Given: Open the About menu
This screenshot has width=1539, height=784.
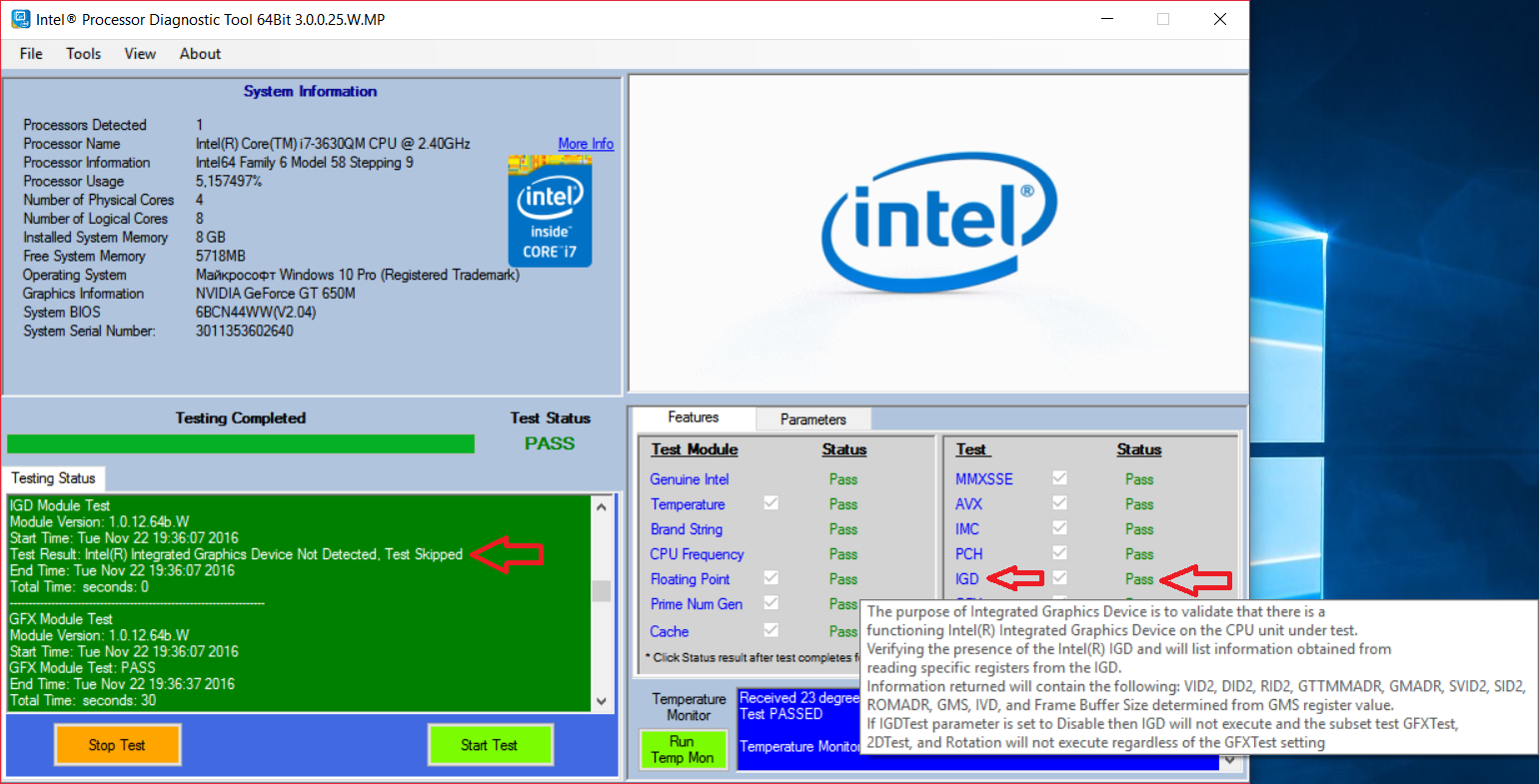Looking at the screenshot, I should (200, 54).
